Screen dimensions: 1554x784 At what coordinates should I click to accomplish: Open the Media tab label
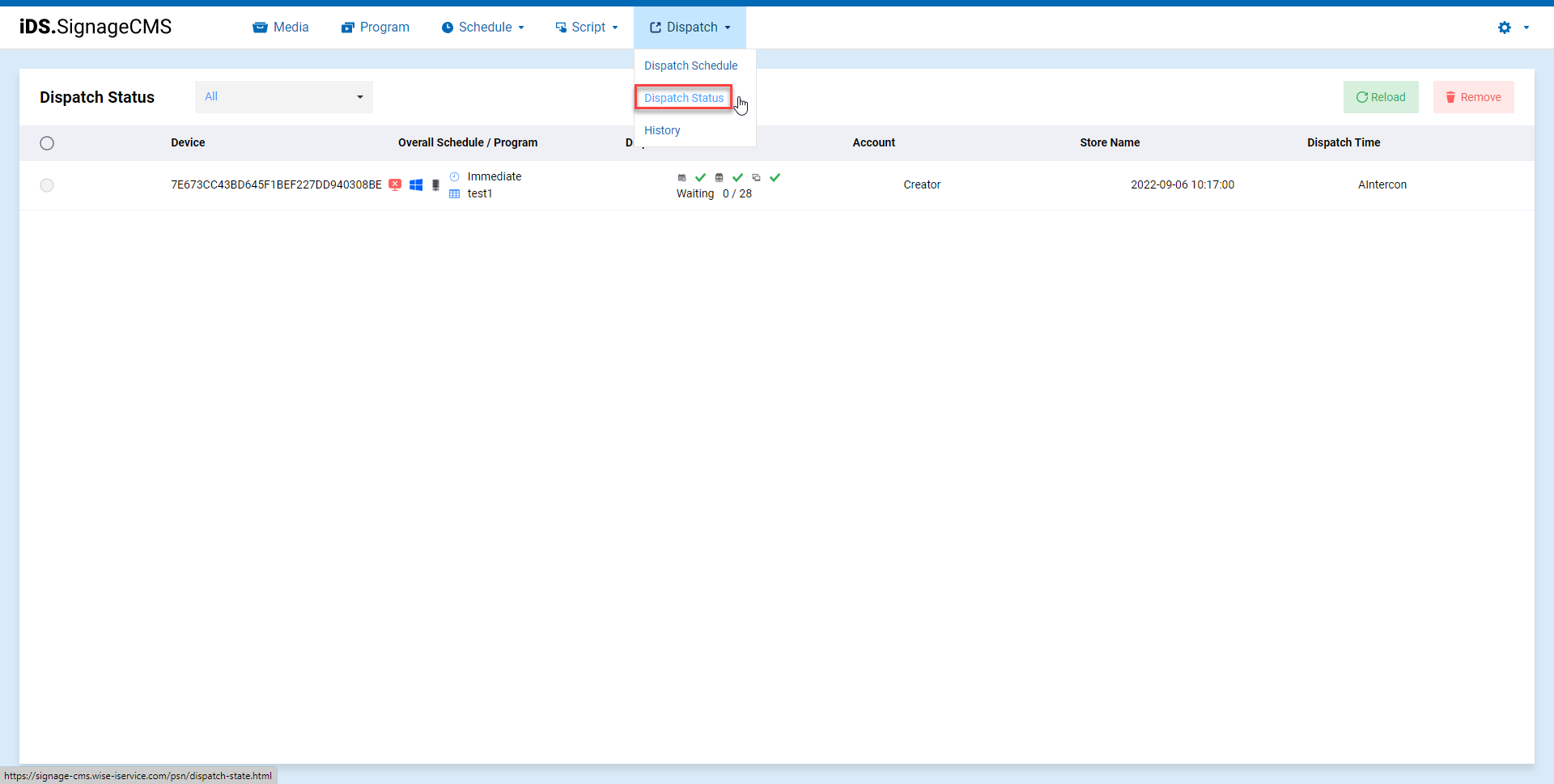click(x=291, y=28)
